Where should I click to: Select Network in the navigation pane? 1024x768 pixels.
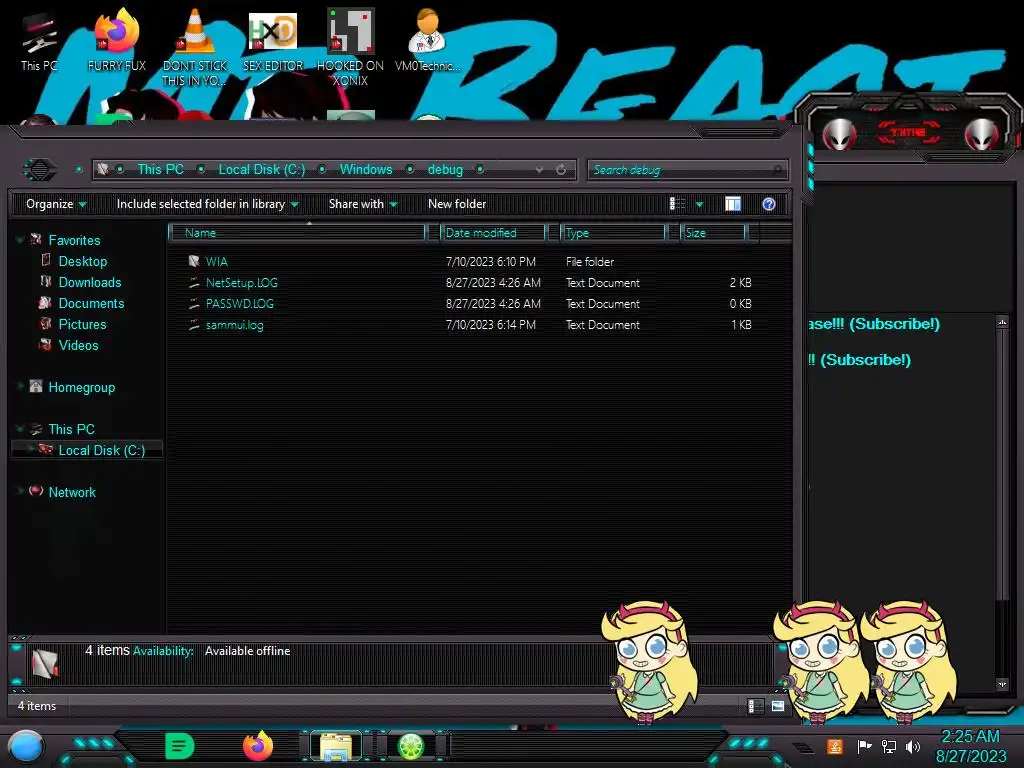(x=72, y=492)
